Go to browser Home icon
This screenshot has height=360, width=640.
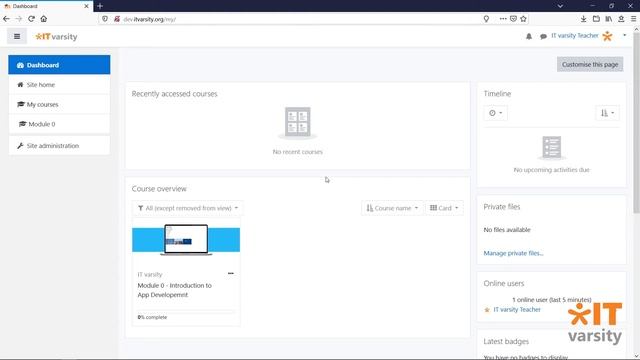click(44, 19)
